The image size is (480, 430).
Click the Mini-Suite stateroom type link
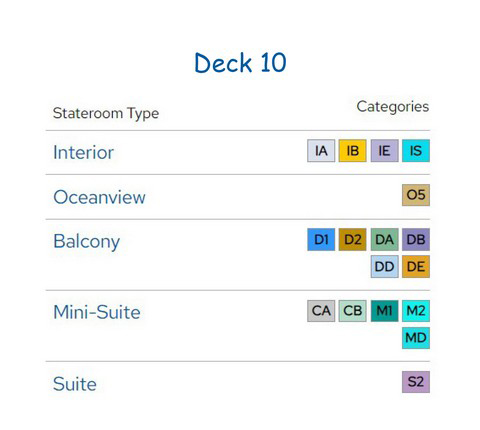[x=97, y=312]
